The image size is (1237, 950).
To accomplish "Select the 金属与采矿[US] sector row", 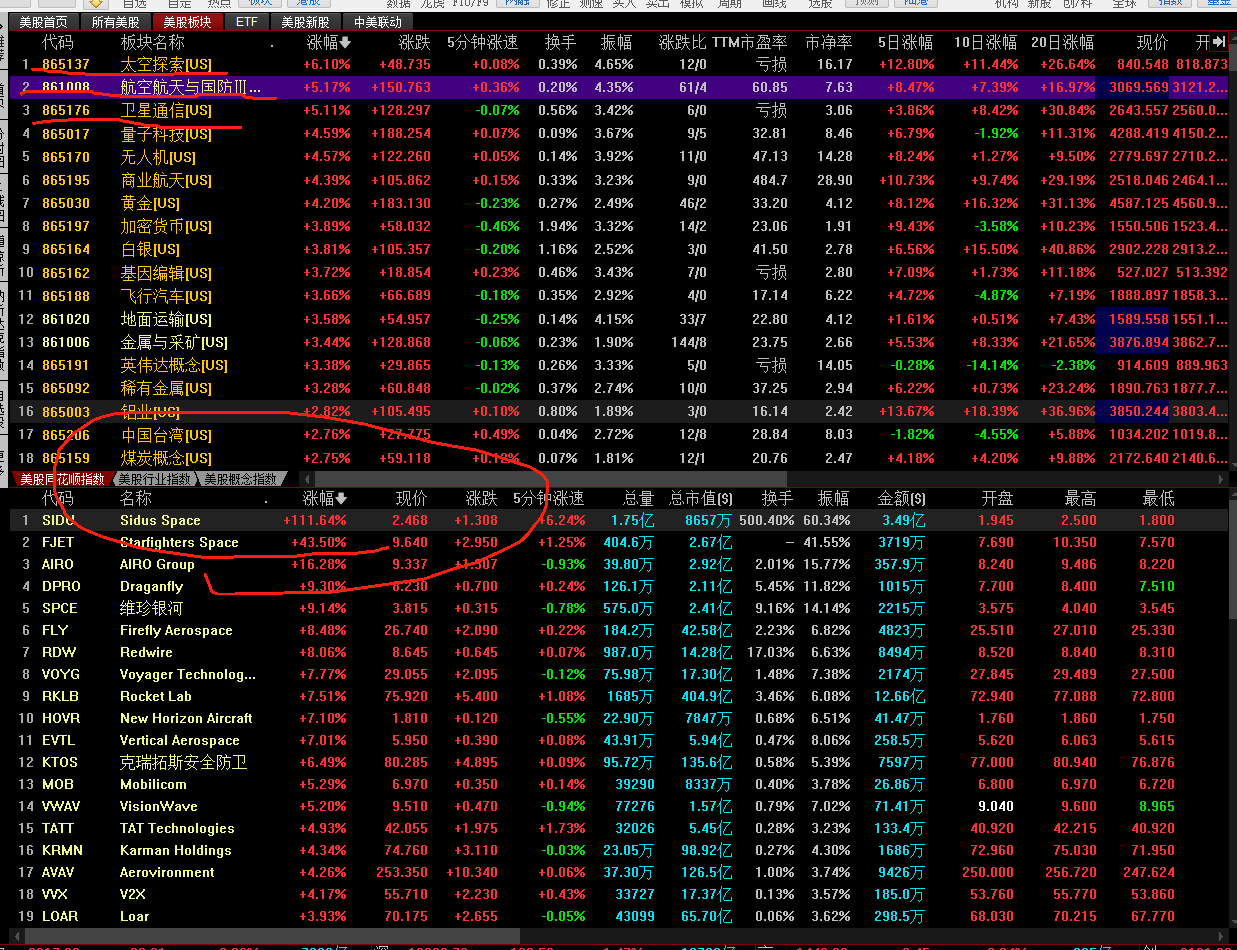I will 618,342.
